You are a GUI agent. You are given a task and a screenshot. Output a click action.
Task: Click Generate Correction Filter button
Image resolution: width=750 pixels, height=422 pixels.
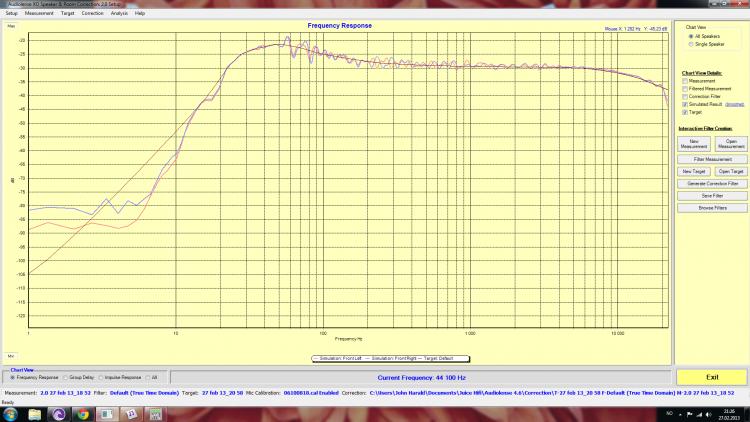point(712,184)
